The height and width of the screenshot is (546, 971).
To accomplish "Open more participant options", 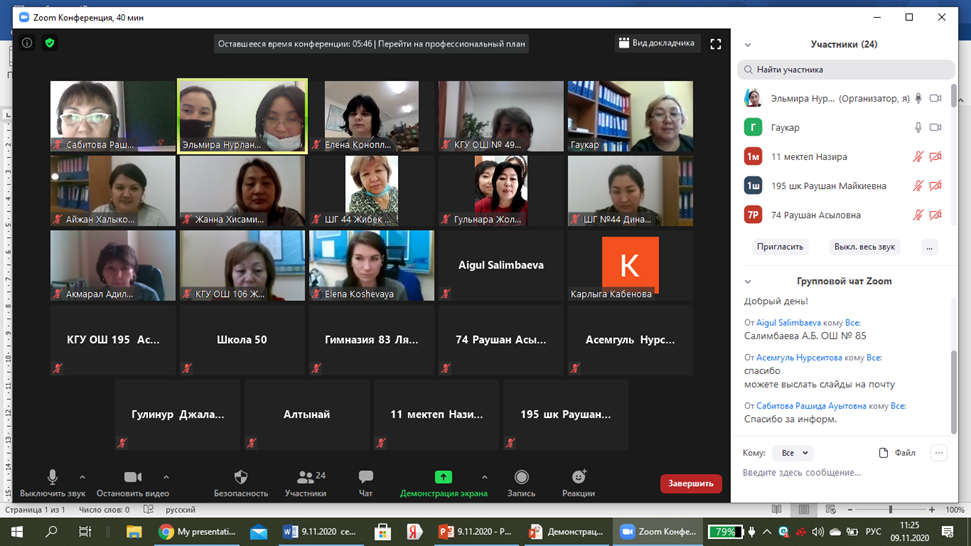I will tap(929, 246).
